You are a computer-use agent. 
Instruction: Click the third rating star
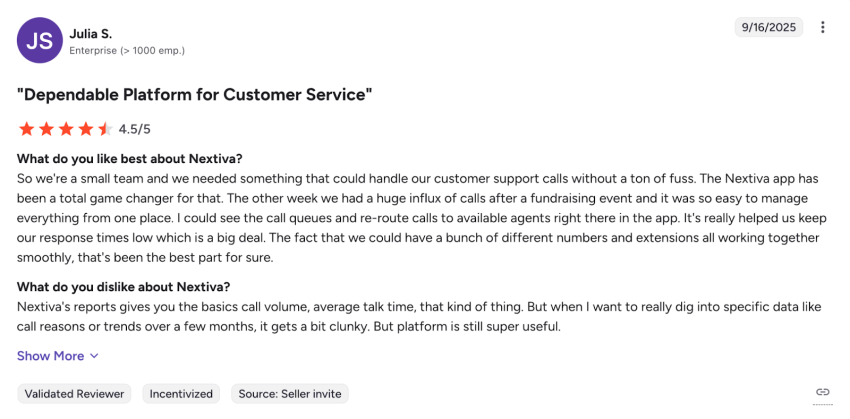(x=65, y=129)
